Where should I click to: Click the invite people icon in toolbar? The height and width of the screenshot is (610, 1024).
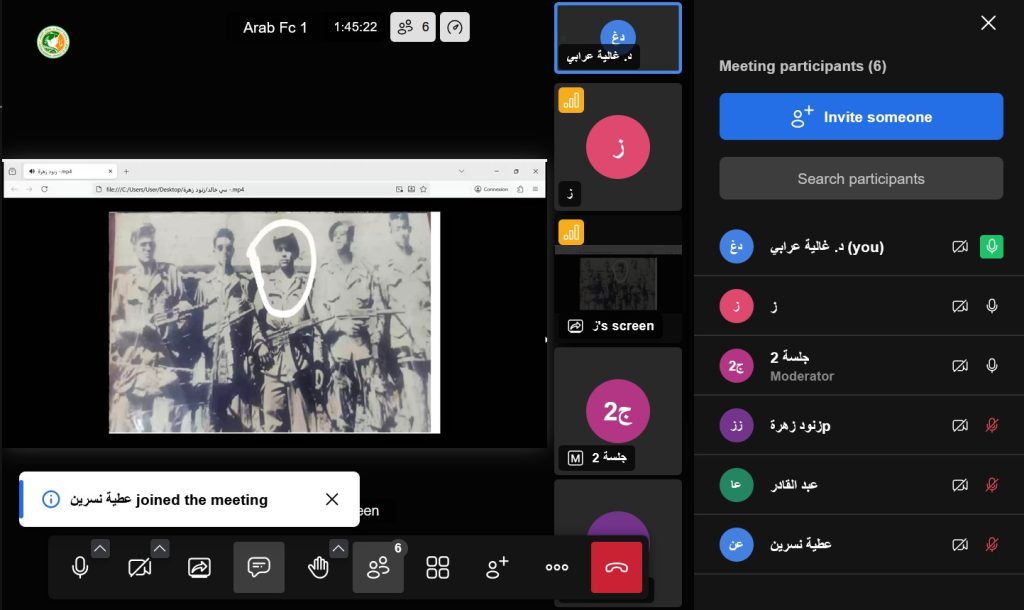coord(497,567)
